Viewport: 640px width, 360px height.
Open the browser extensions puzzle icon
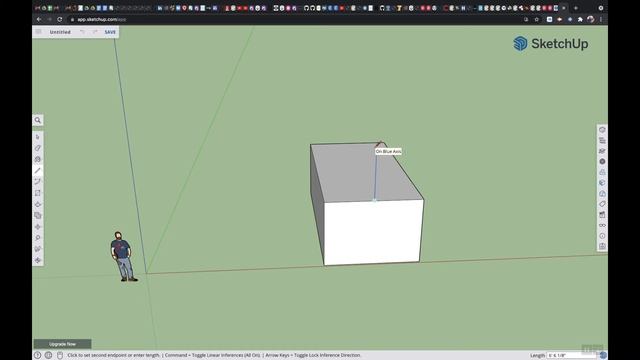pos(580,19)
